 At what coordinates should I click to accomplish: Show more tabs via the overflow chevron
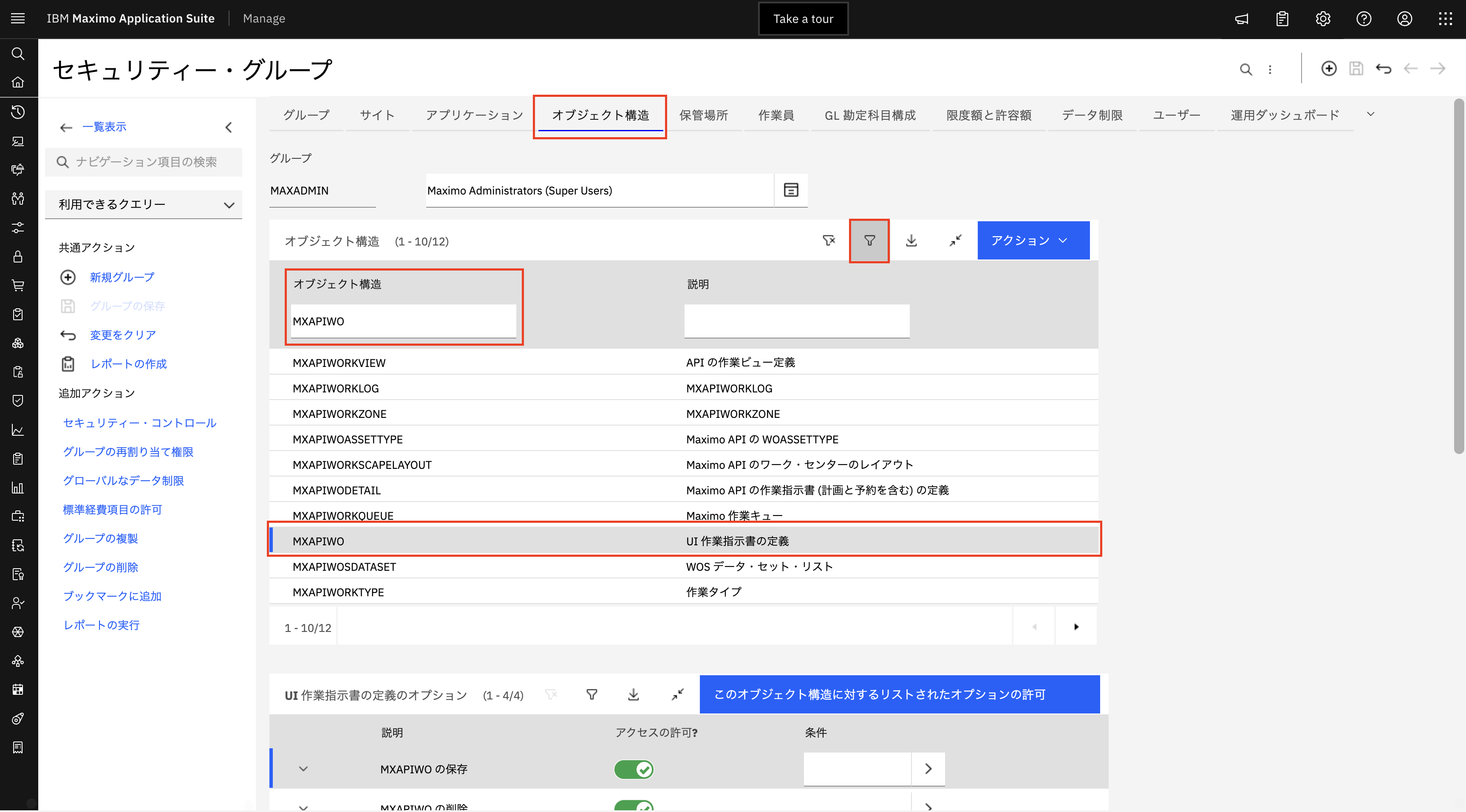[x=1370, y=114]
